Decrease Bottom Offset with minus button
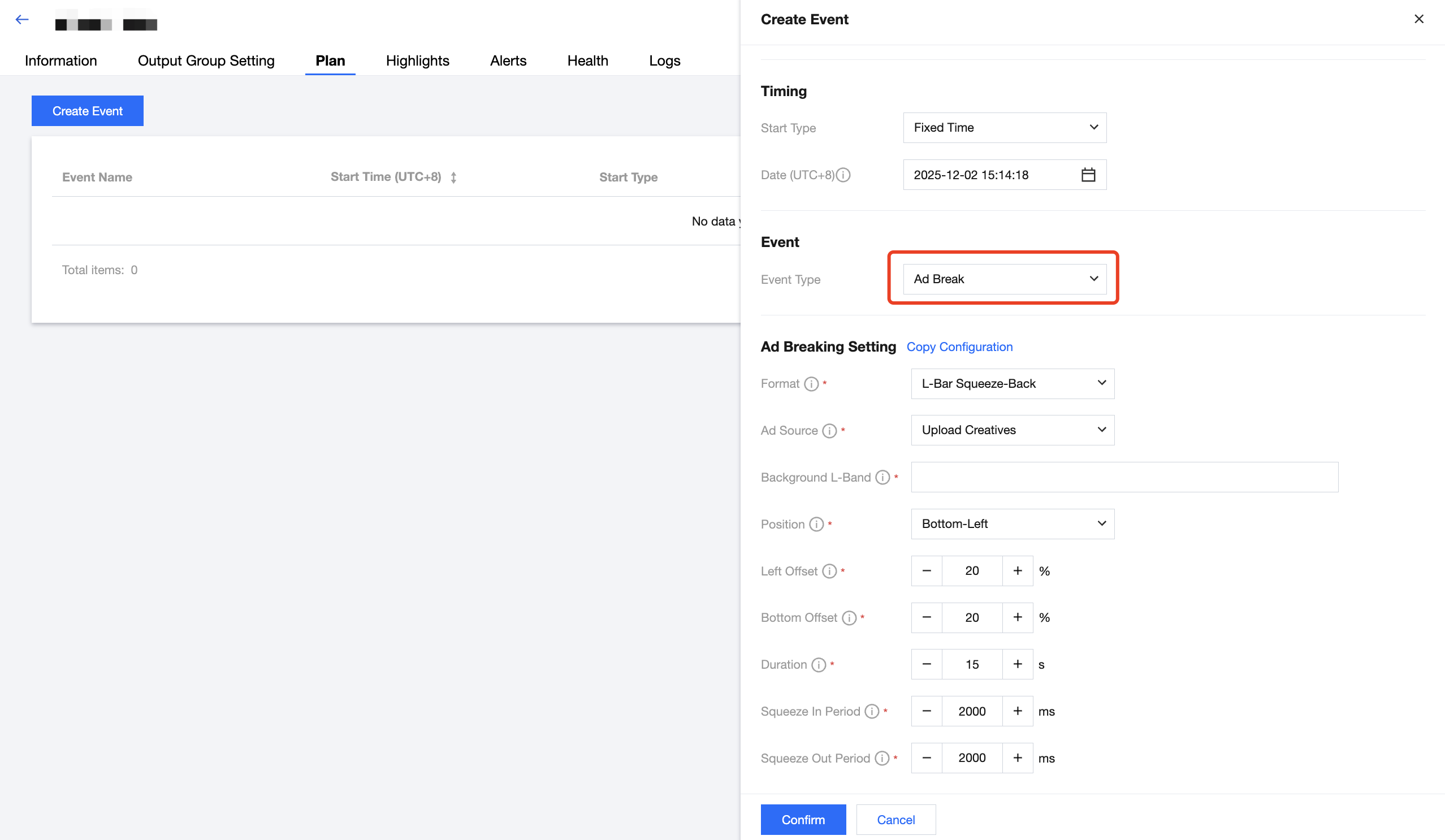The height and width of the screenshot is (840, 1445). pyautogui.click(x=927, y=617)
